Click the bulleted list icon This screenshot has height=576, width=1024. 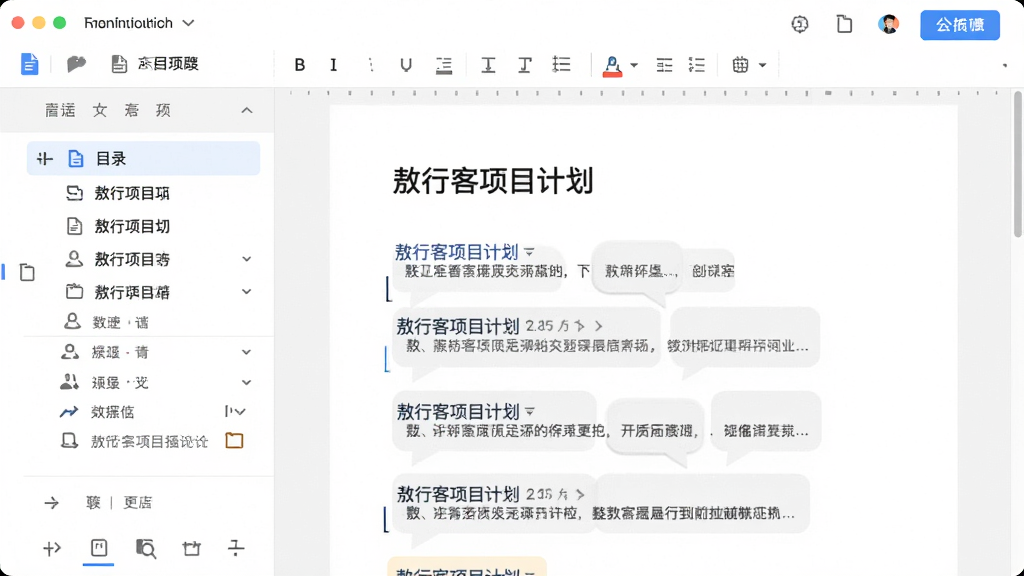(x=697, y=65)
